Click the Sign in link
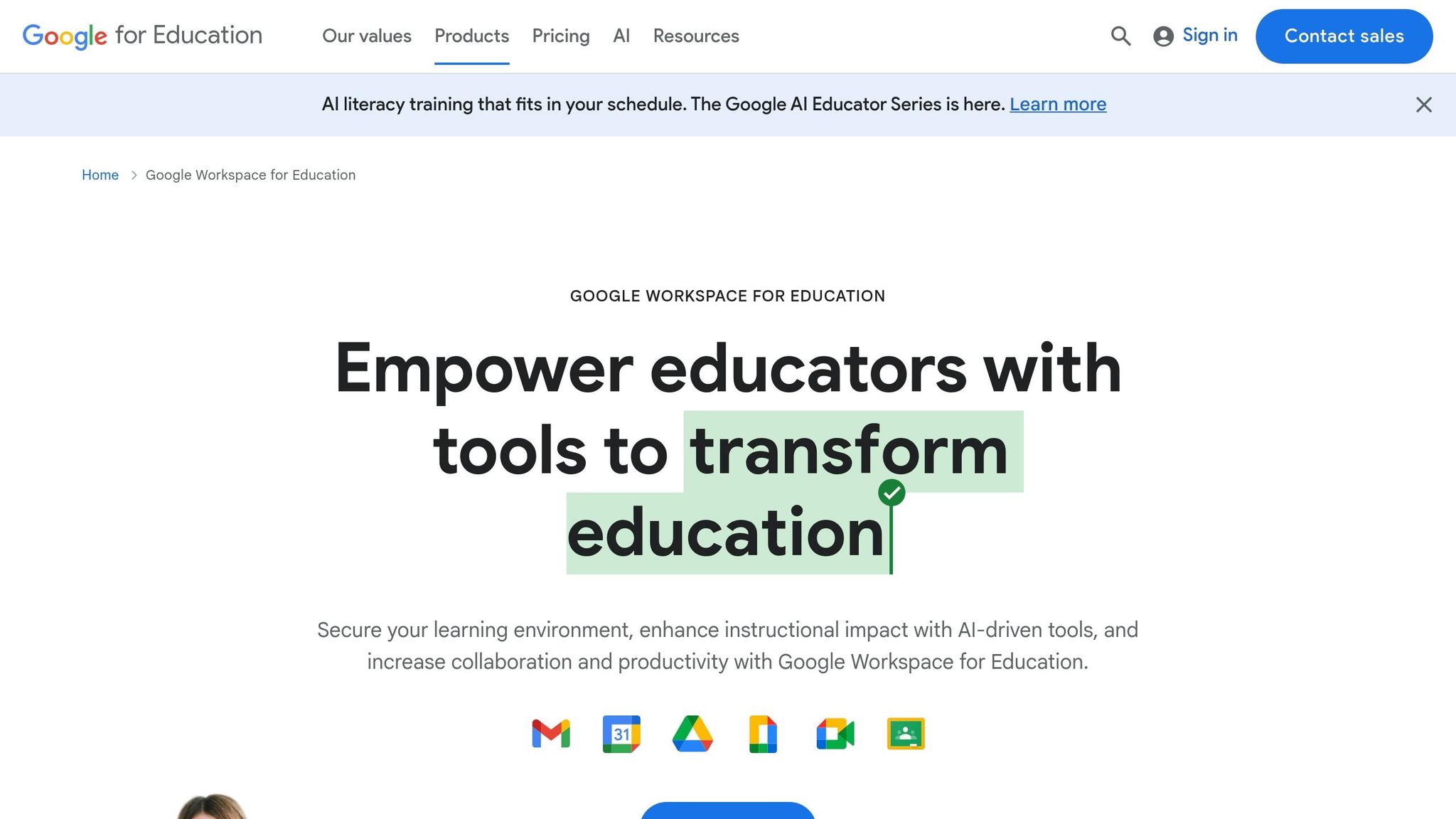Screen dimensions: 1456x819 coord(1210,36)
